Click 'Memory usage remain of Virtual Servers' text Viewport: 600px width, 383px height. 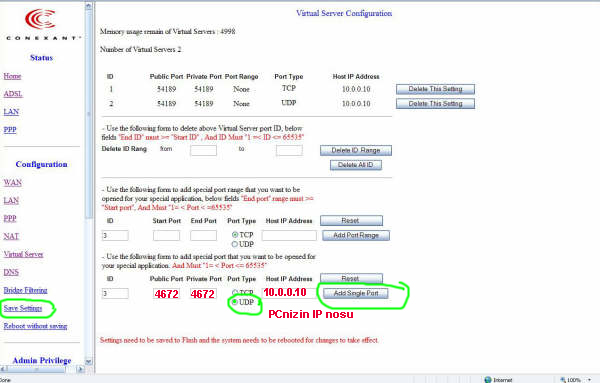(168, 32)
